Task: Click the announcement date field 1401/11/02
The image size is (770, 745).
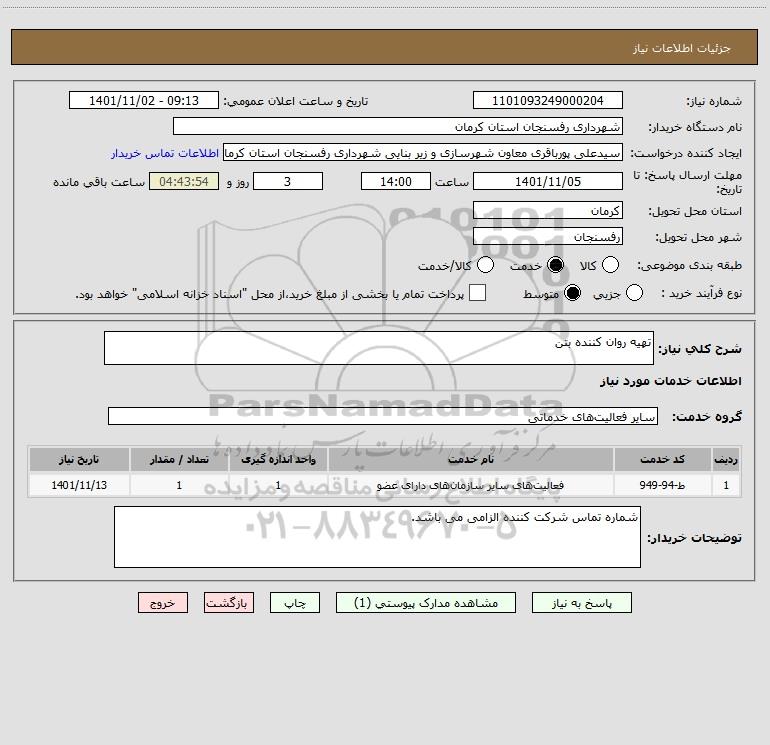Action: [144, 100]
